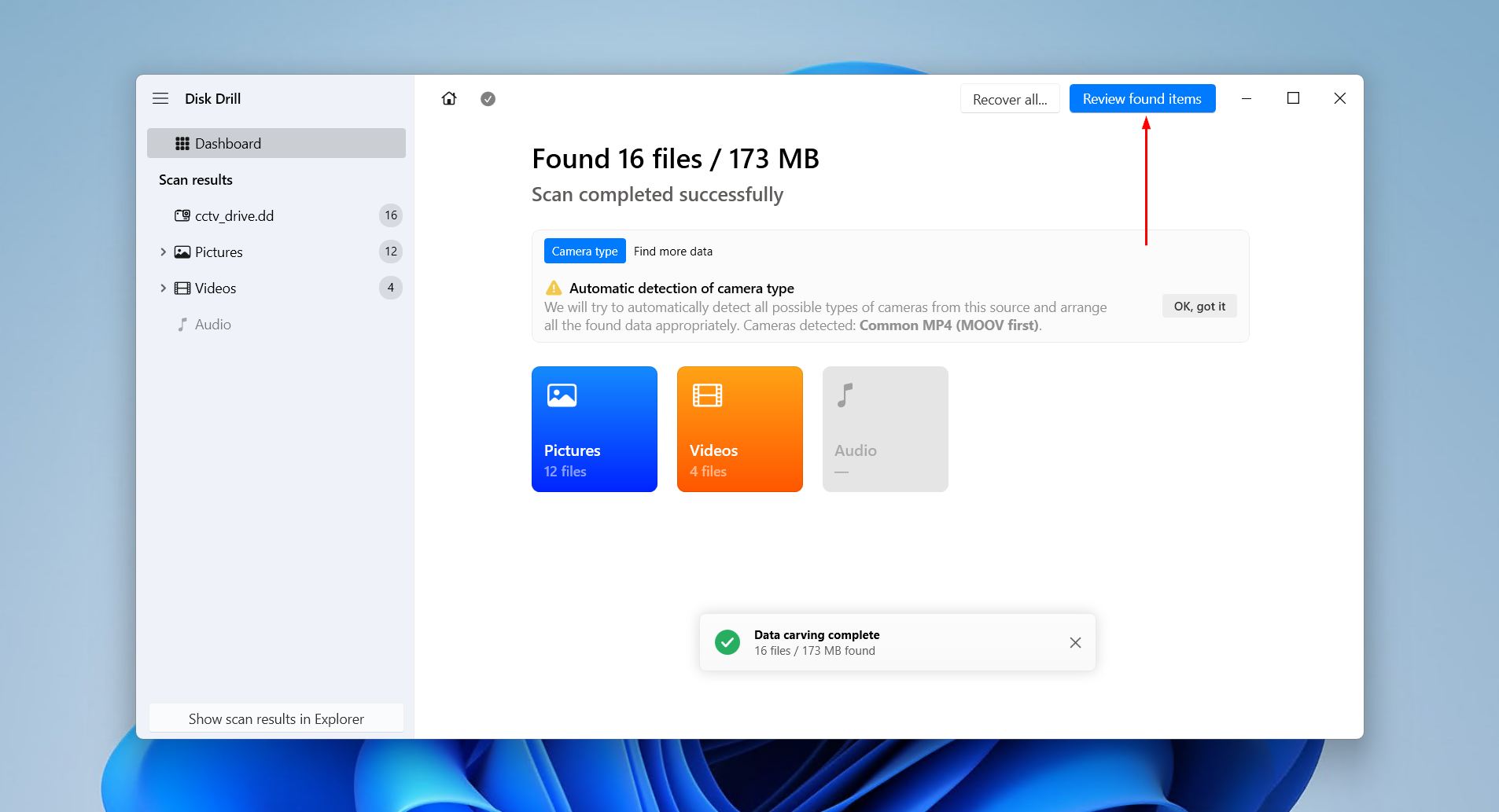Click the Disk Drill title text

[212, 98]
